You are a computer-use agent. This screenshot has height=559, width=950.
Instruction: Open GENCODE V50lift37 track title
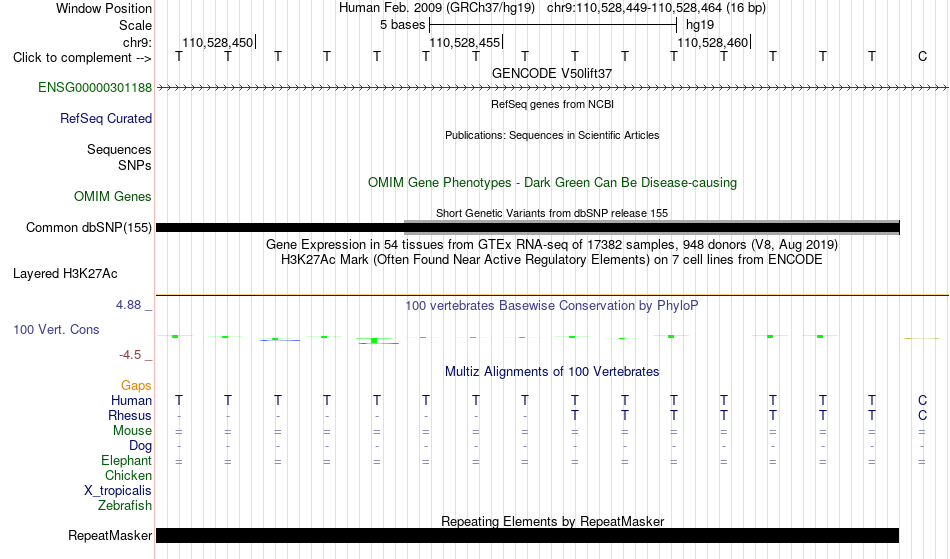[x=552, y=73]
